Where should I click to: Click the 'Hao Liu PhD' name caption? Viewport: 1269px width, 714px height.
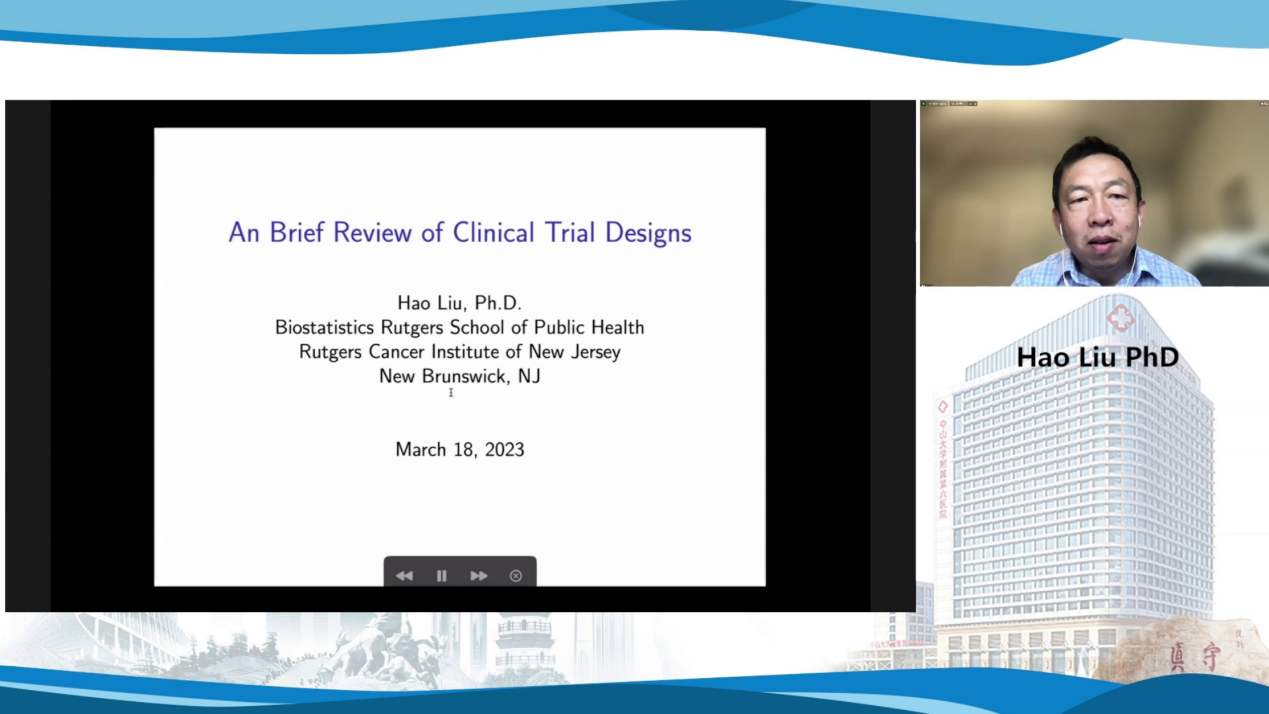[x=1097, y=357]
